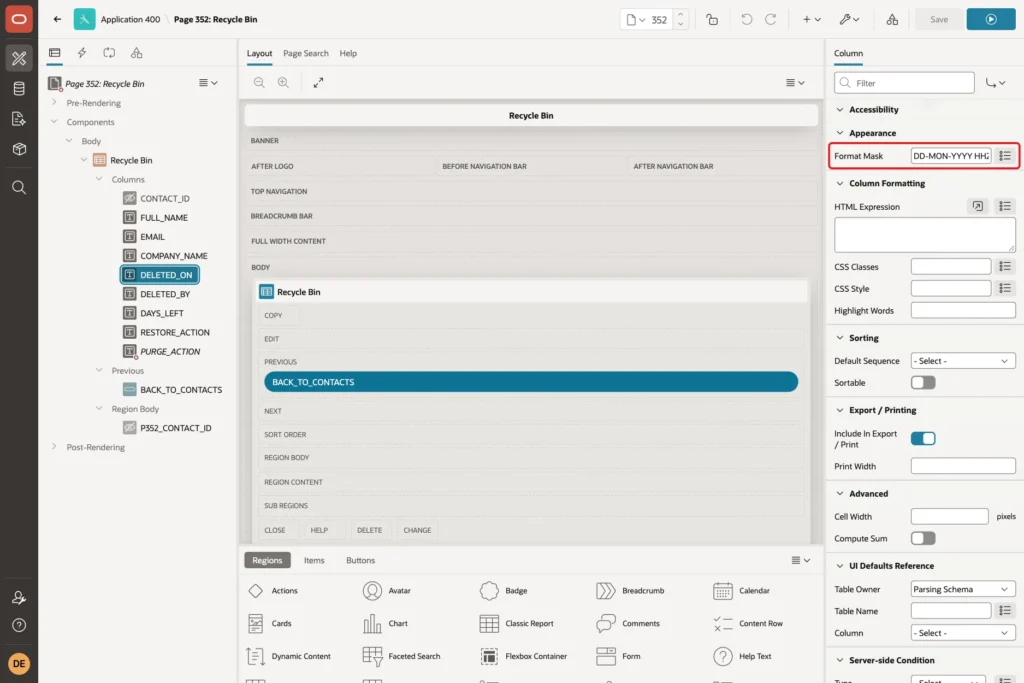The height and width of the screenshot is (683, 1024).
Task: Click the Application 400 breadcrumb link
Action: [x=130, y=19]
